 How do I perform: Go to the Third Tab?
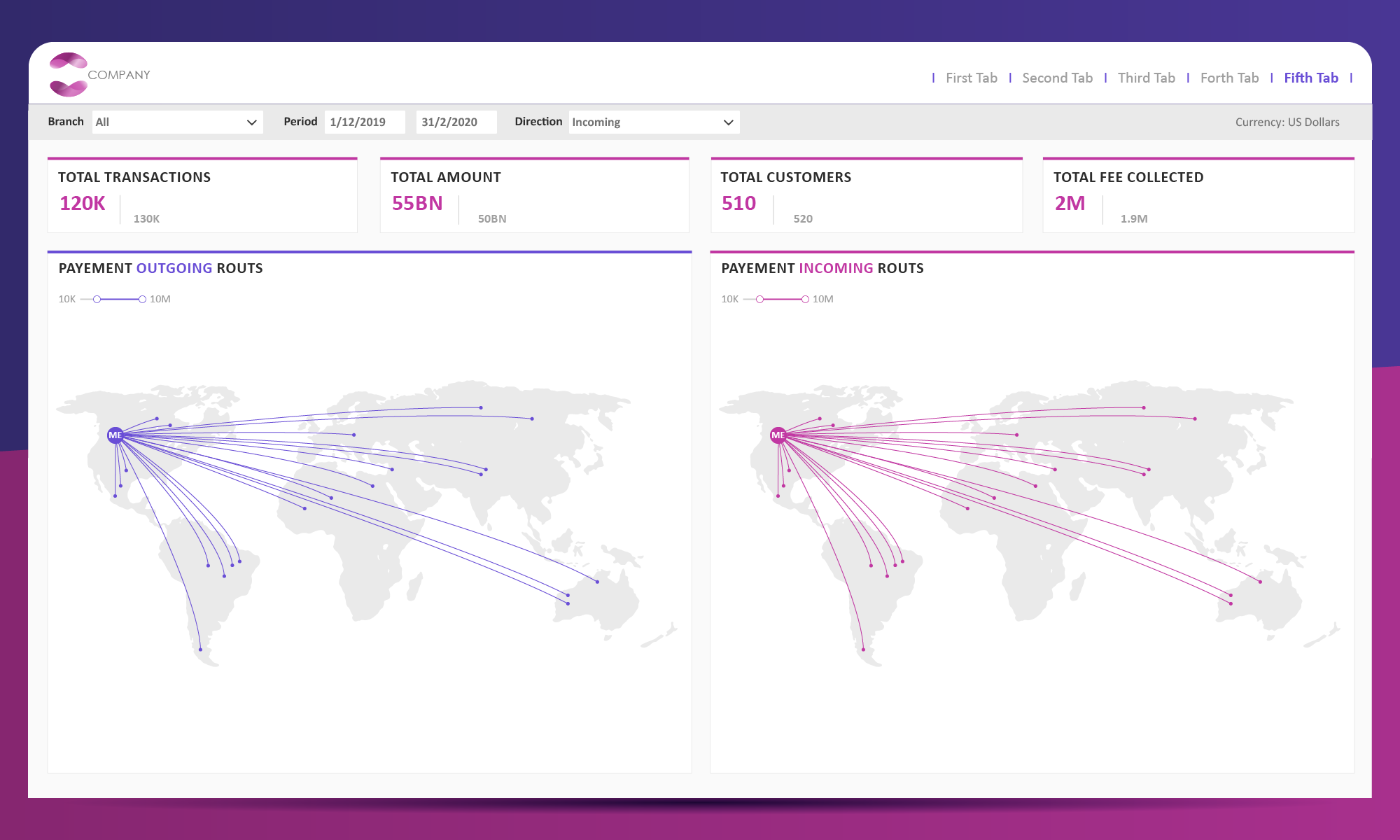[1146, 78]
